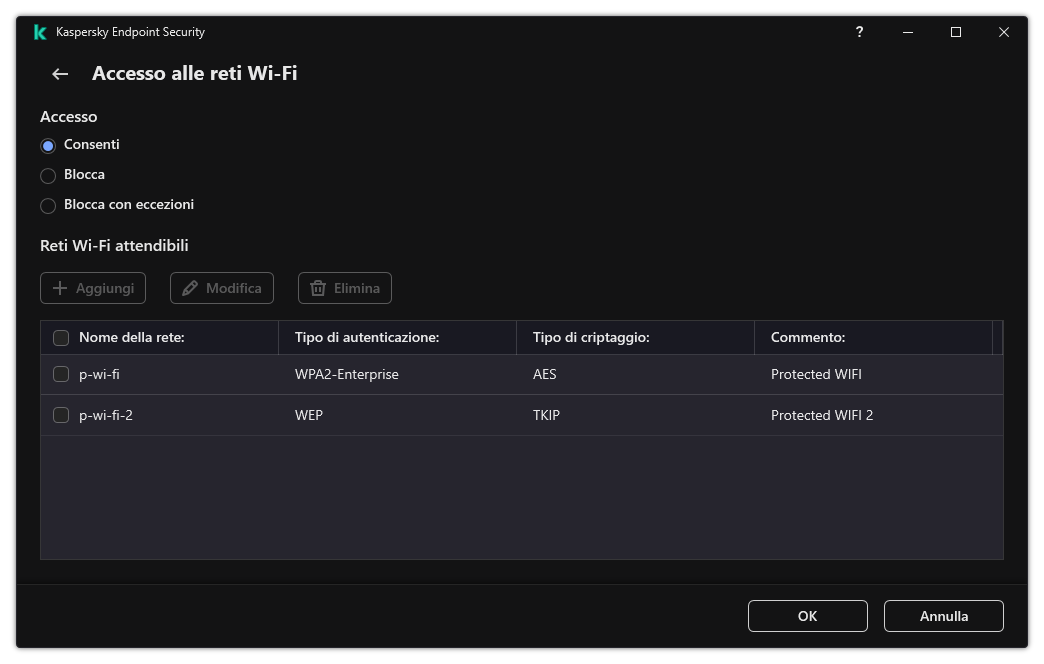1044x664 pixels.
Task: Sort by Nome della rete column
Action: tap(132, 338)
